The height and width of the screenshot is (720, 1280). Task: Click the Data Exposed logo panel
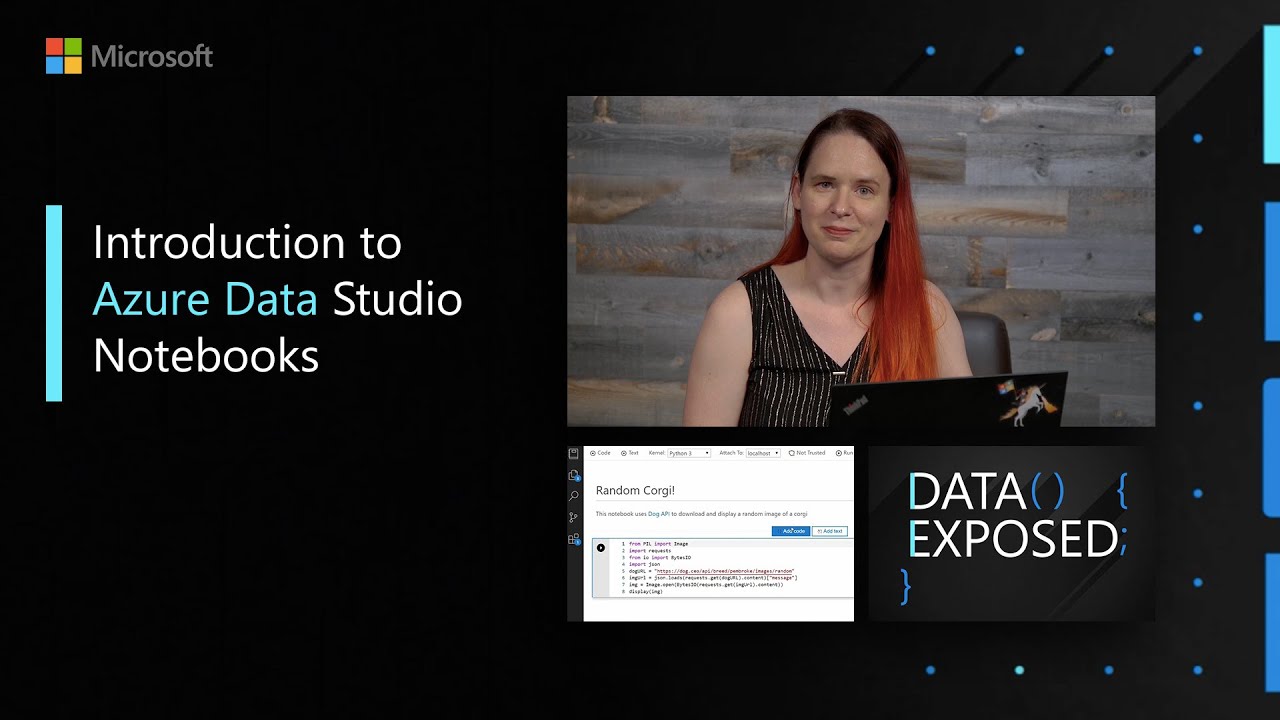[1012, 533]
